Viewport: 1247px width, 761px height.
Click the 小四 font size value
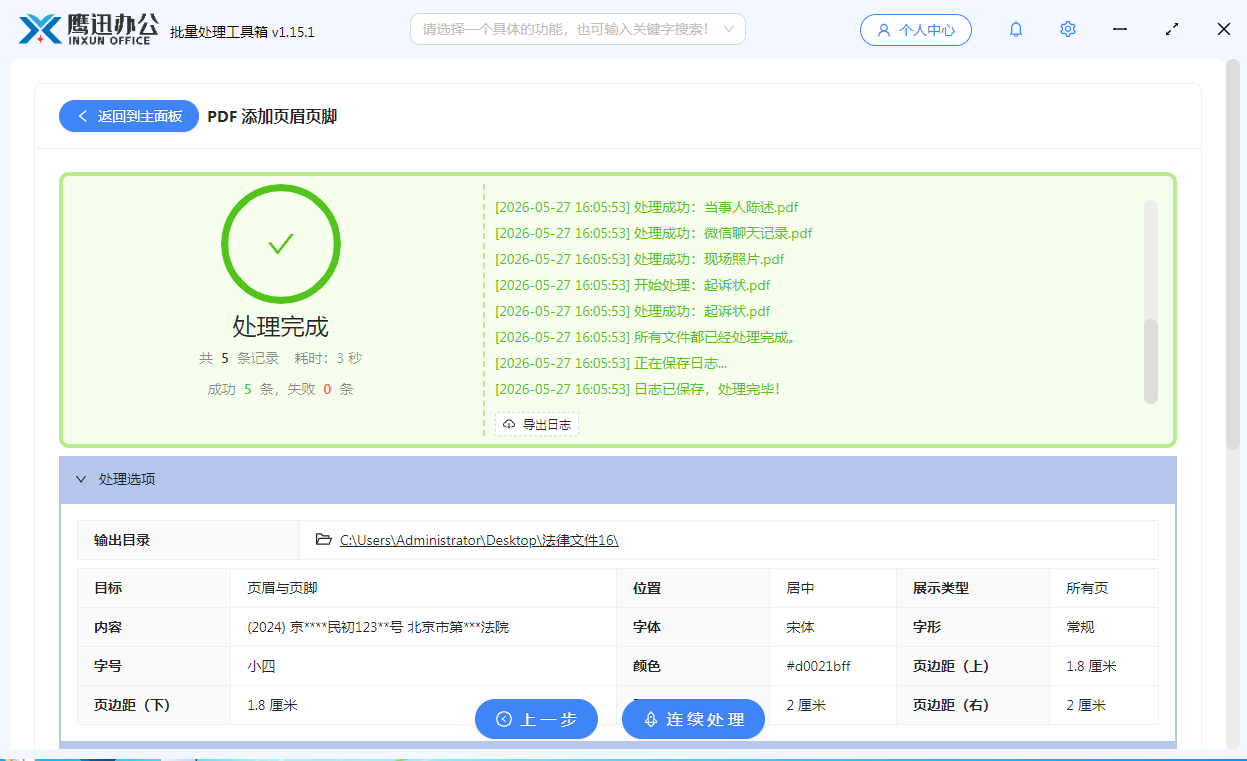pyautogui.click(x=261, y=666)
